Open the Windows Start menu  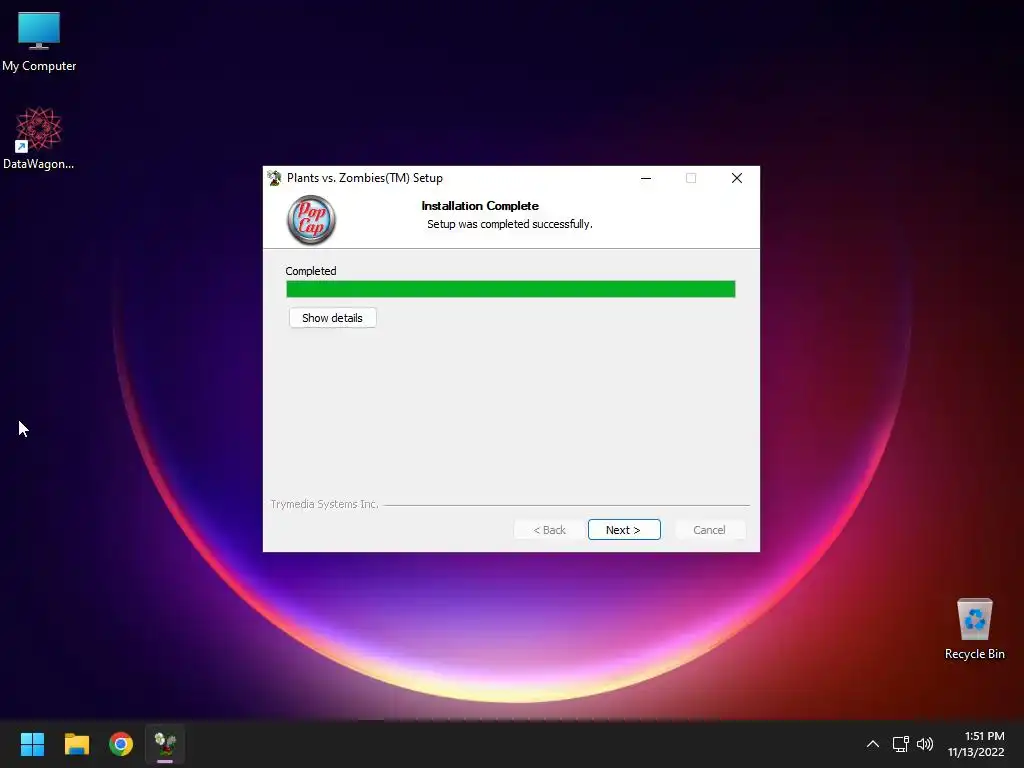pyautogui.click(x=32, y=744)
